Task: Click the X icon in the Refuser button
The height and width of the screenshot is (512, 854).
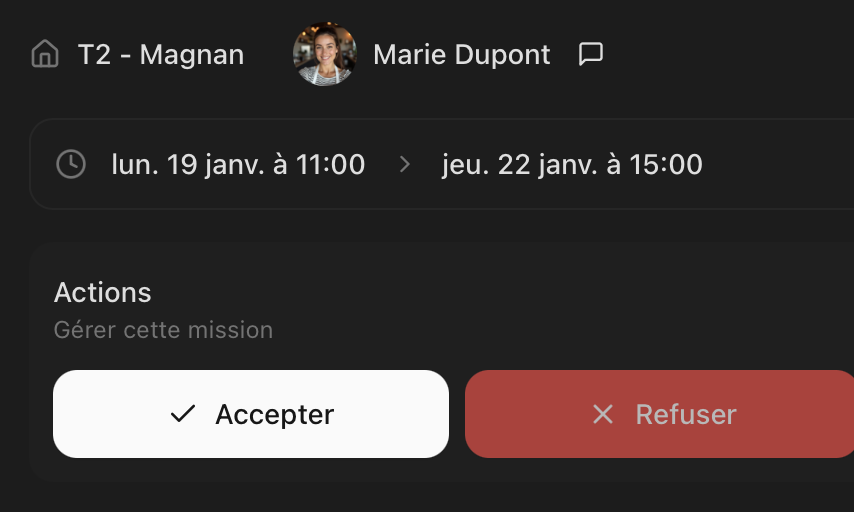Action: click(603, 414)
